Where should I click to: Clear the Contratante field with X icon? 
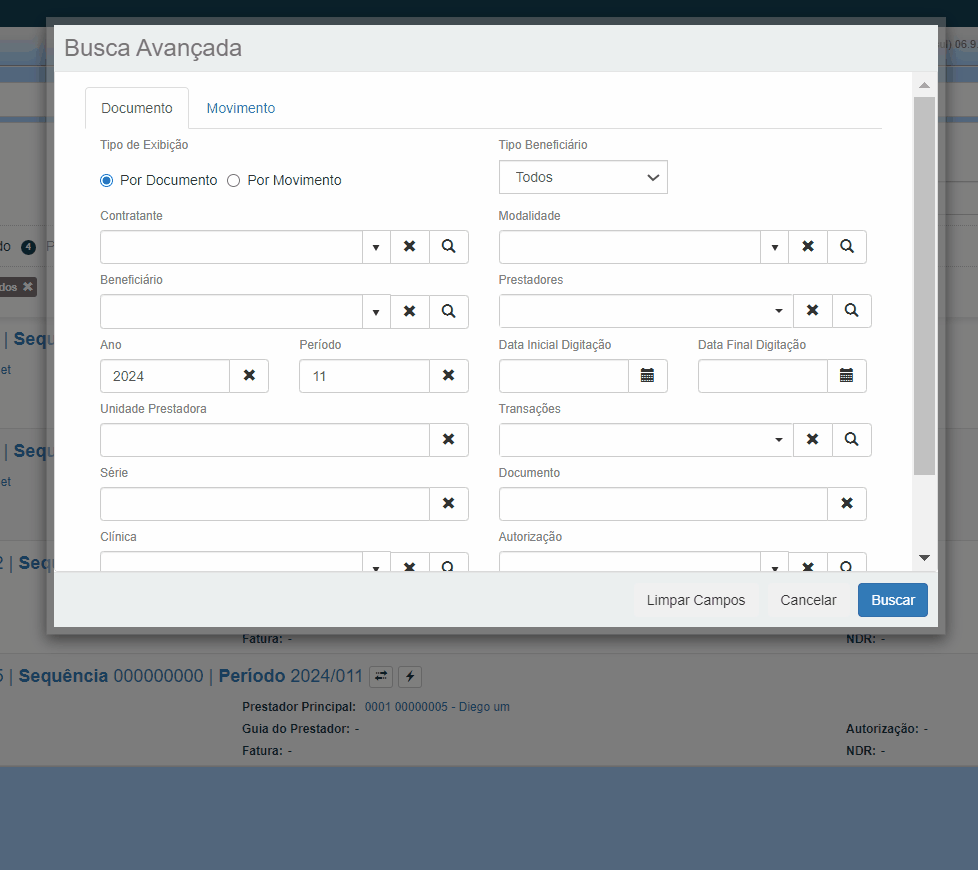pos(410,247)
